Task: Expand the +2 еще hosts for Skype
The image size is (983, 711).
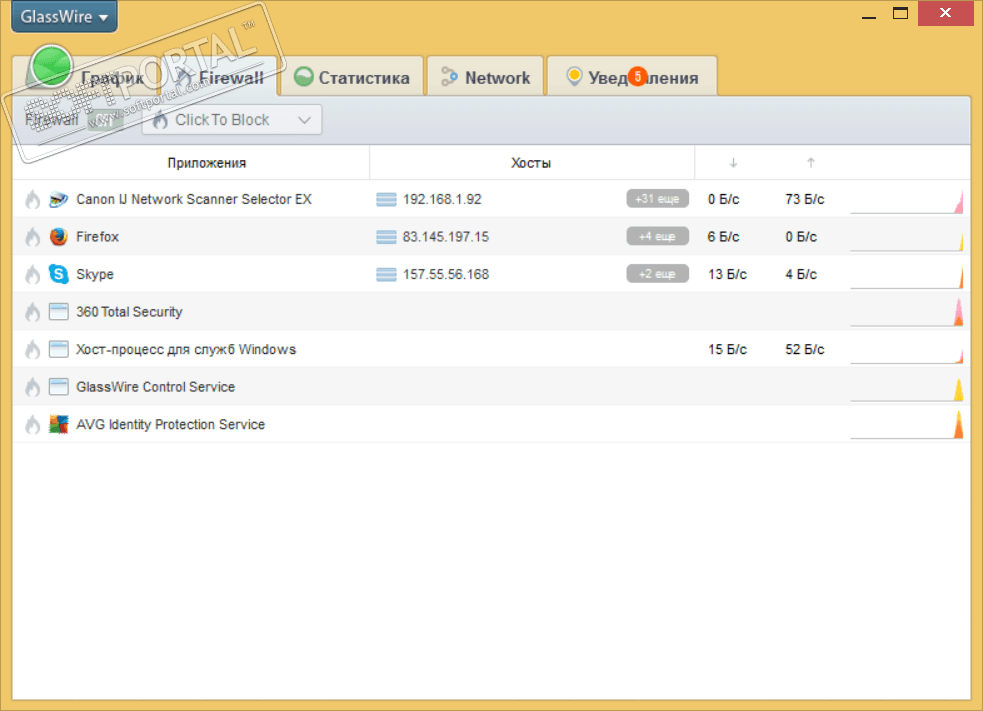Action: coord(657,274)
